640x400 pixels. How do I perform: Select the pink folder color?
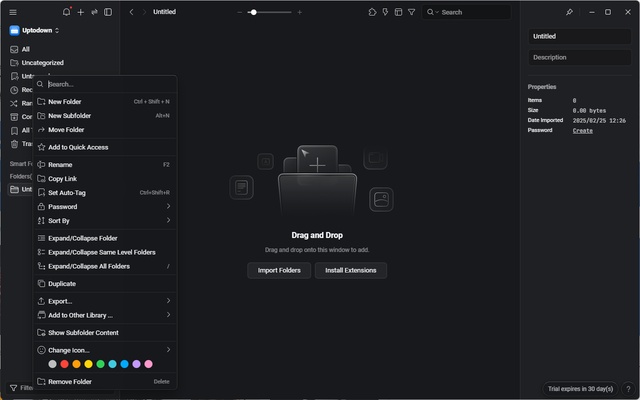149,364
